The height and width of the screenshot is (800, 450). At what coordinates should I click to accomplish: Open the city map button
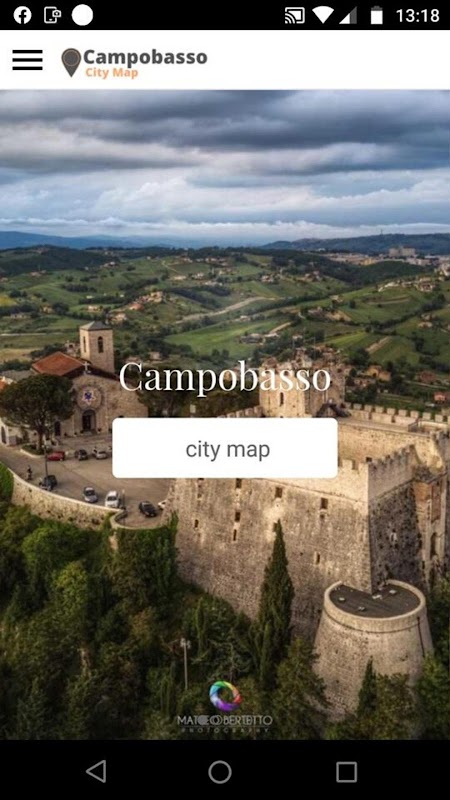(225, 448)
